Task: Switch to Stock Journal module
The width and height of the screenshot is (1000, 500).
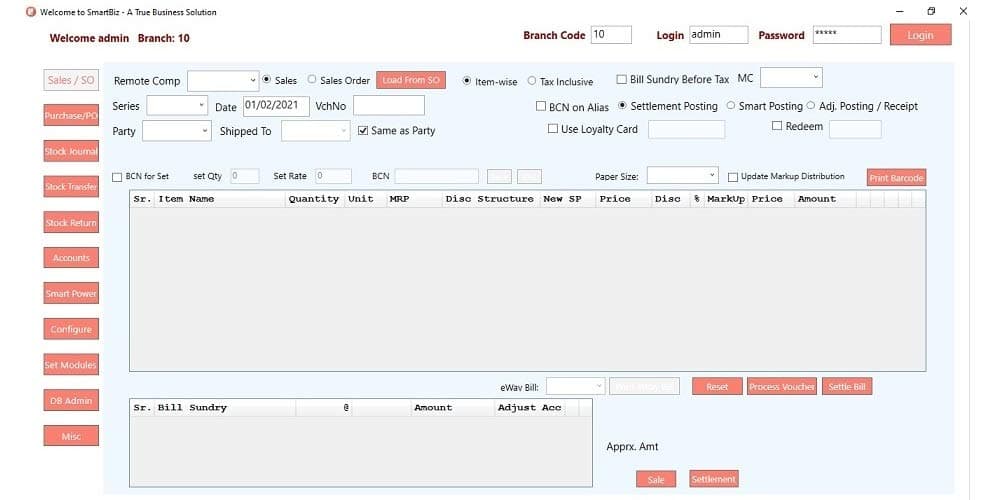Action: coord(71,151)
